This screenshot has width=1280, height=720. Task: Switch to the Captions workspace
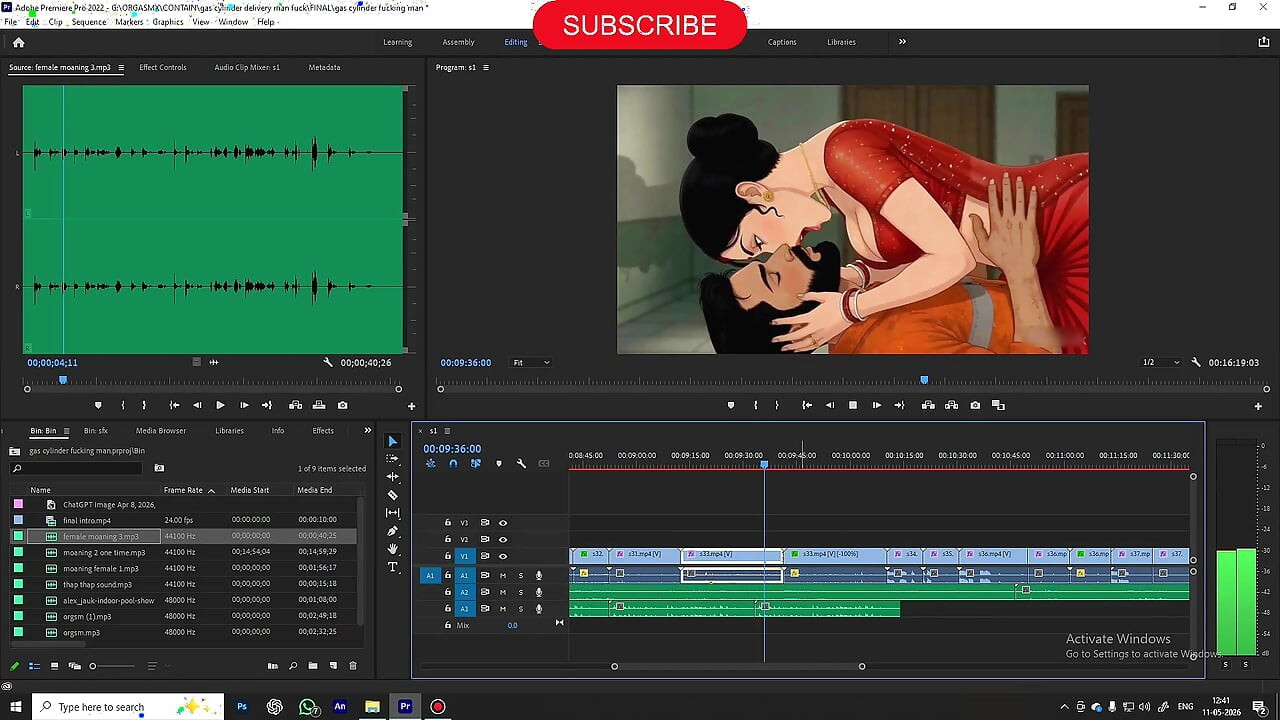click(782, 42)
